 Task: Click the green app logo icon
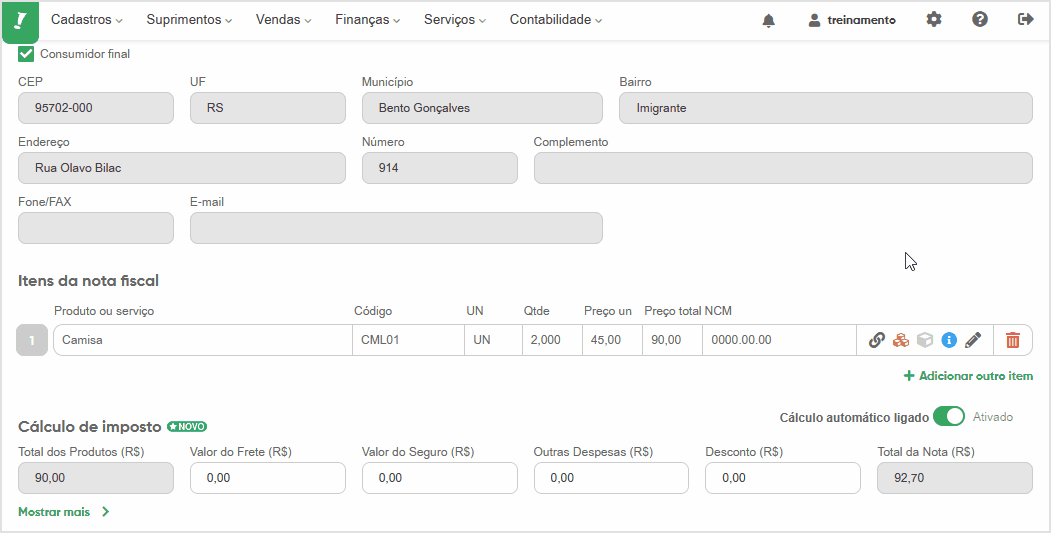click(x=21, y=21)
